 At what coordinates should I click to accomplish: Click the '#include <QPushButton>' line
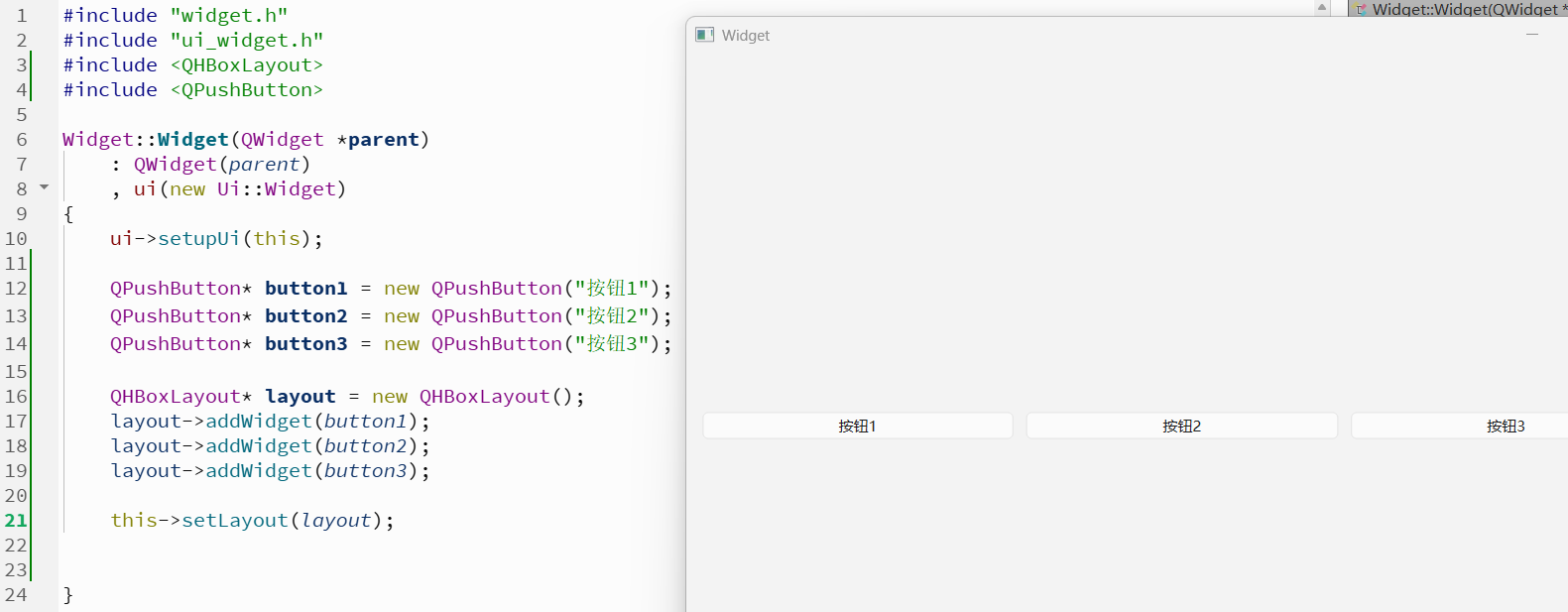pos(193,89)
